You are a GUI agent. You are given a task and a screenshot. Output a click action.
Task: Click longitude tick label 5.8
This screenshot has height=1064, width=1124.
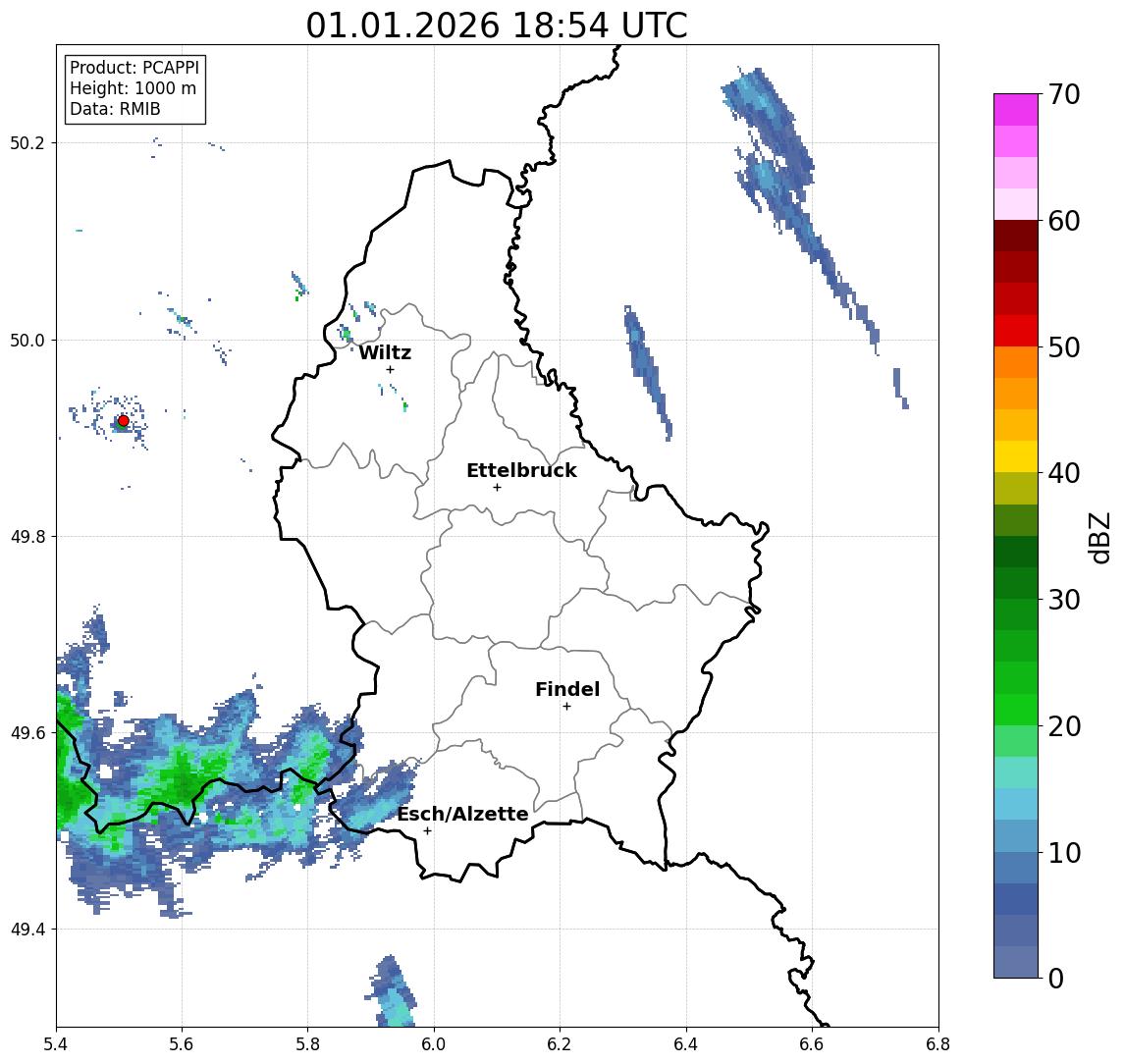pyautogui.click(x=307, y=1044)
